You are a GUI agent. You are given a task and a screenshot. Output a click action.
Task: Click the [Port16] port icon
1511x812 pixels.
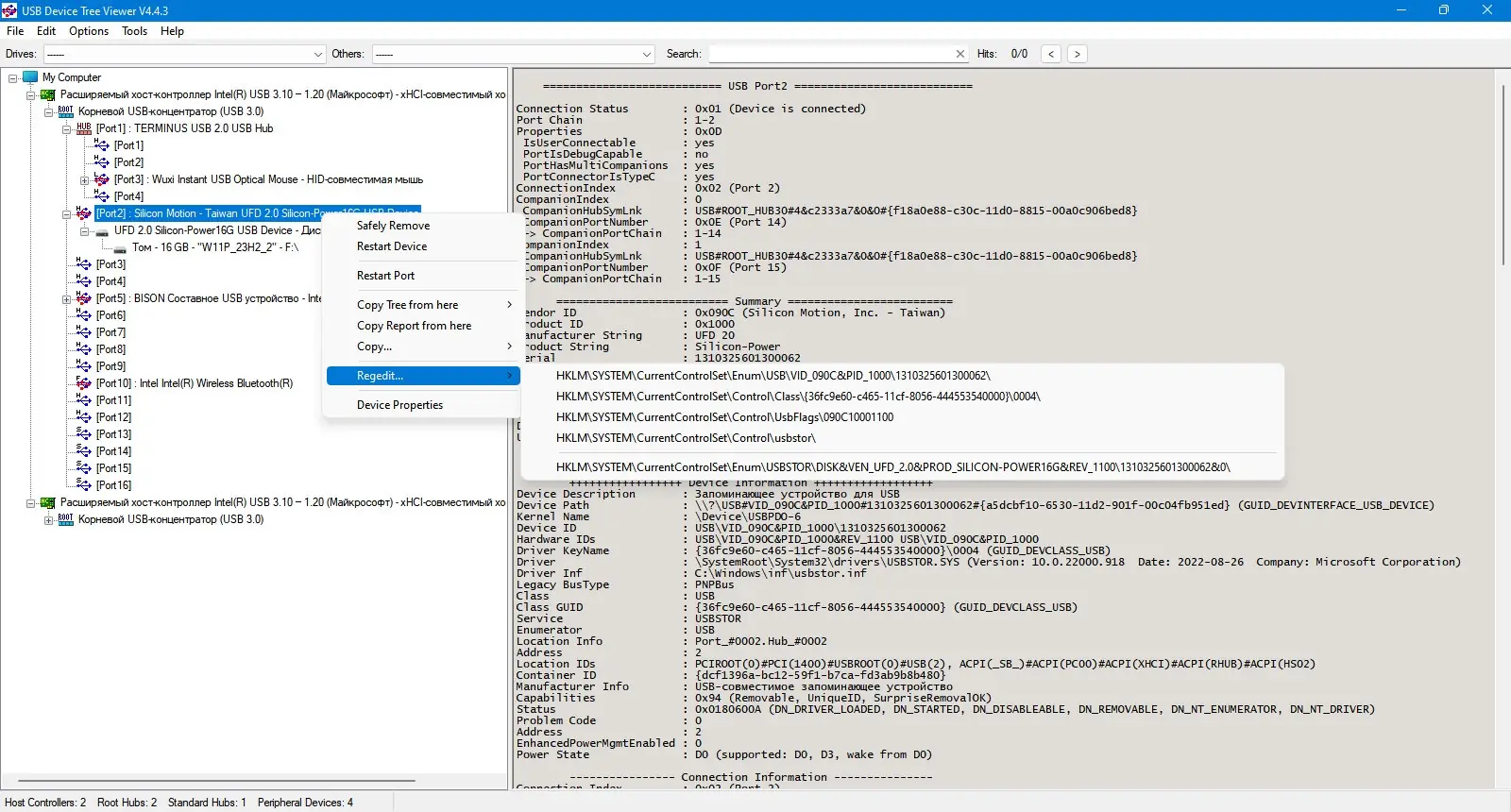pos(84,485)
